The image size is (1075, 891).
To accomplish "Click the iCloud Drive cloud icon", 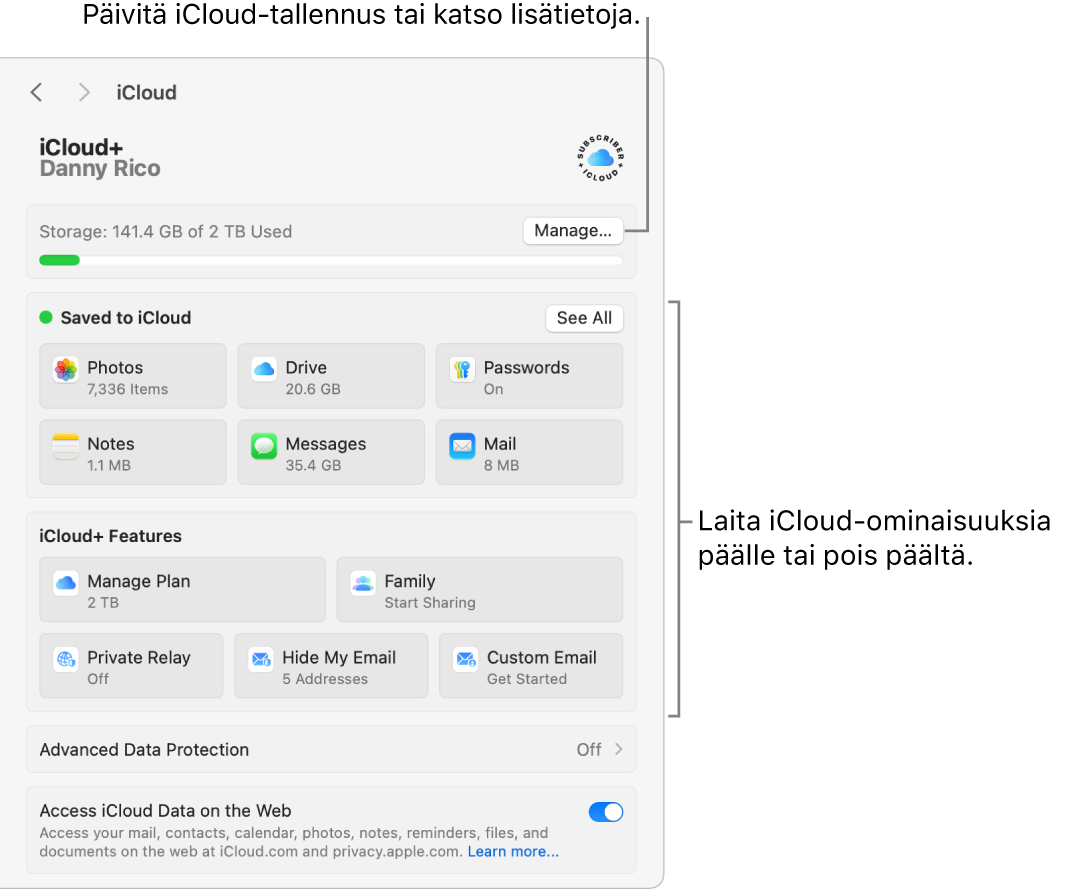I will tap(264, 370).
